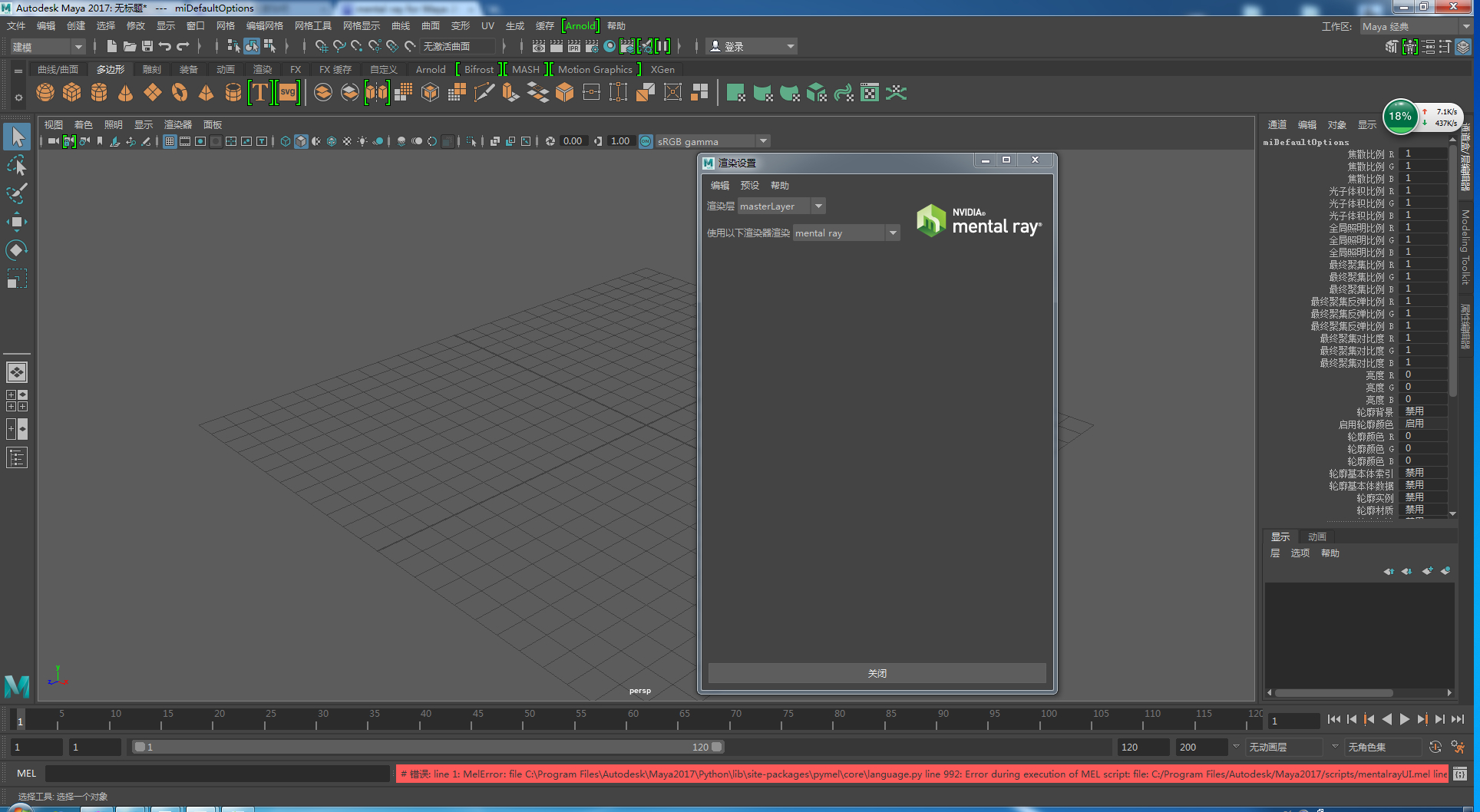Image resolution: width=1480 pixels, height=812 pixels.
Task: Select the Rotate tool in toolbox
Action: [x=16, y=250]
